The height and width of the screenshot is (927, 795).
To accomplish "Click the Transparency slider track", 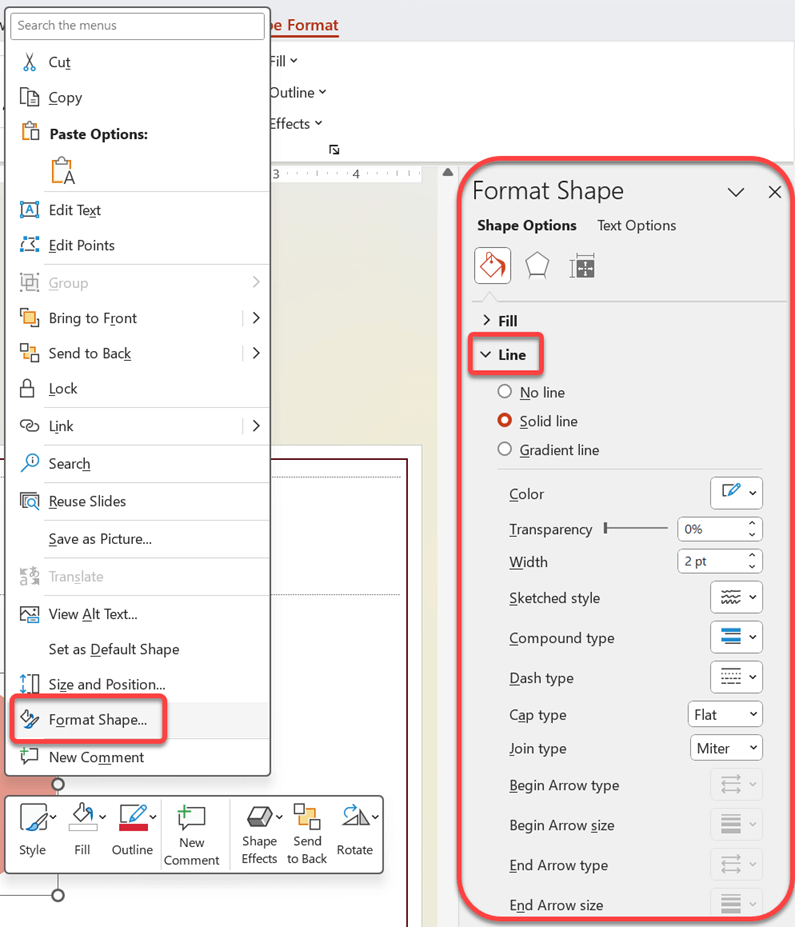I will point(636,528).
